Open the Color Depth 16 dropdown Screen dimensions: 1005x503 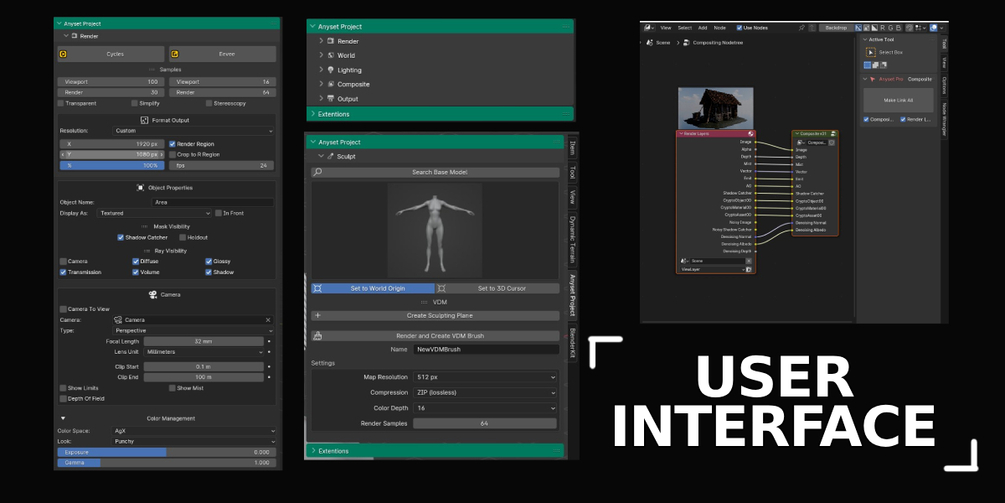485,408
